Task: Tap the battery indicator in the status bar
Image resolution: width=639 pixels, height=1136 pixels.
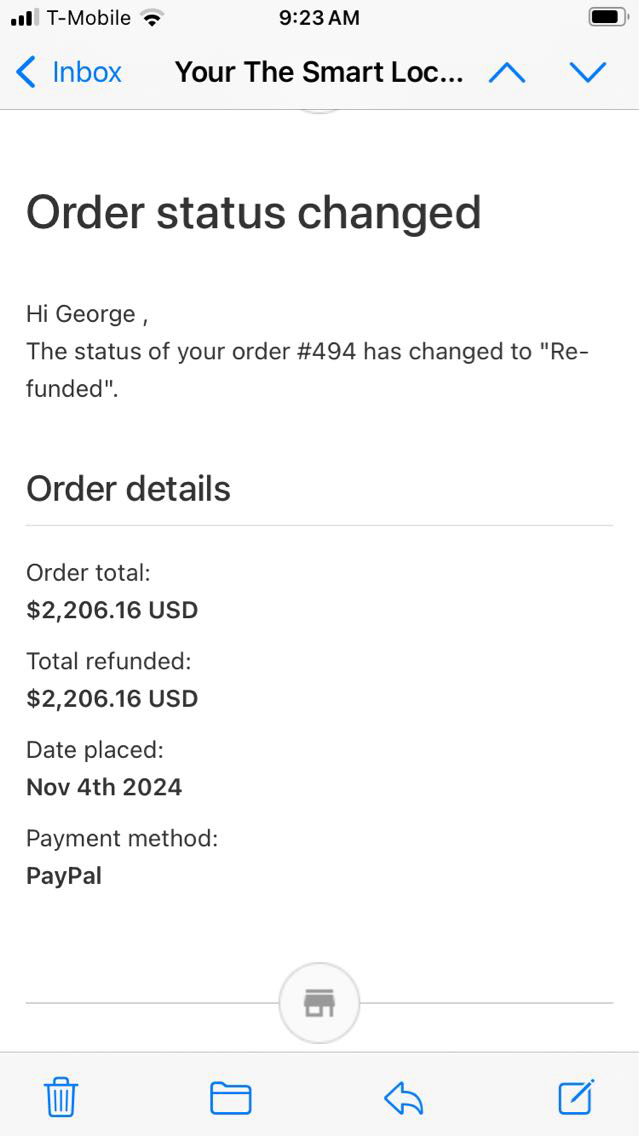Action: 607,17
